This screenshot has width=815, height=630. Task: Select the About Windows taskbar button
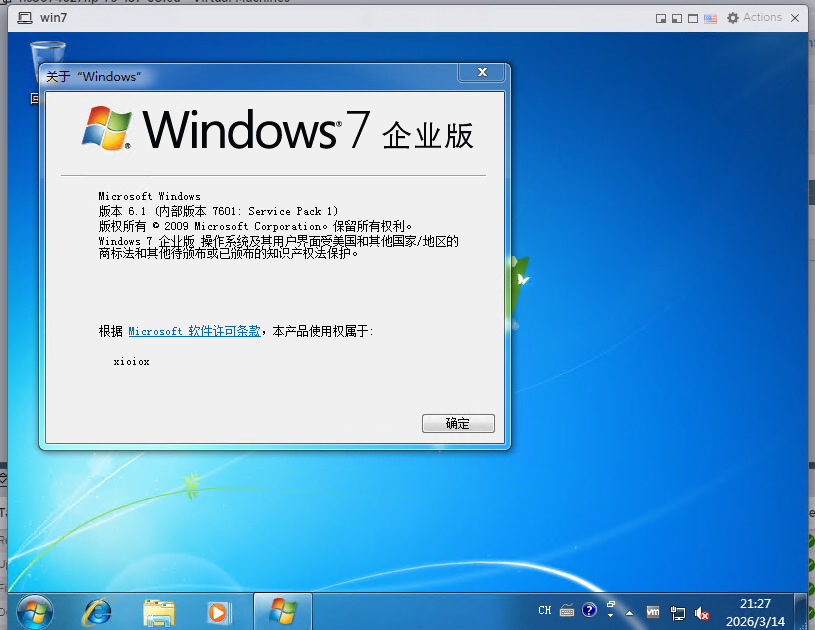point(283,611)
